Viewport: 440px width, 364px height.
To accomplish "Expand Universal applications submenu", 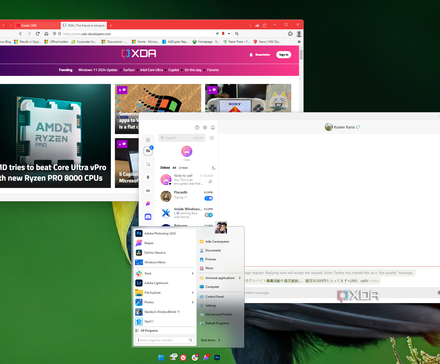I will (x=220, y=278).
